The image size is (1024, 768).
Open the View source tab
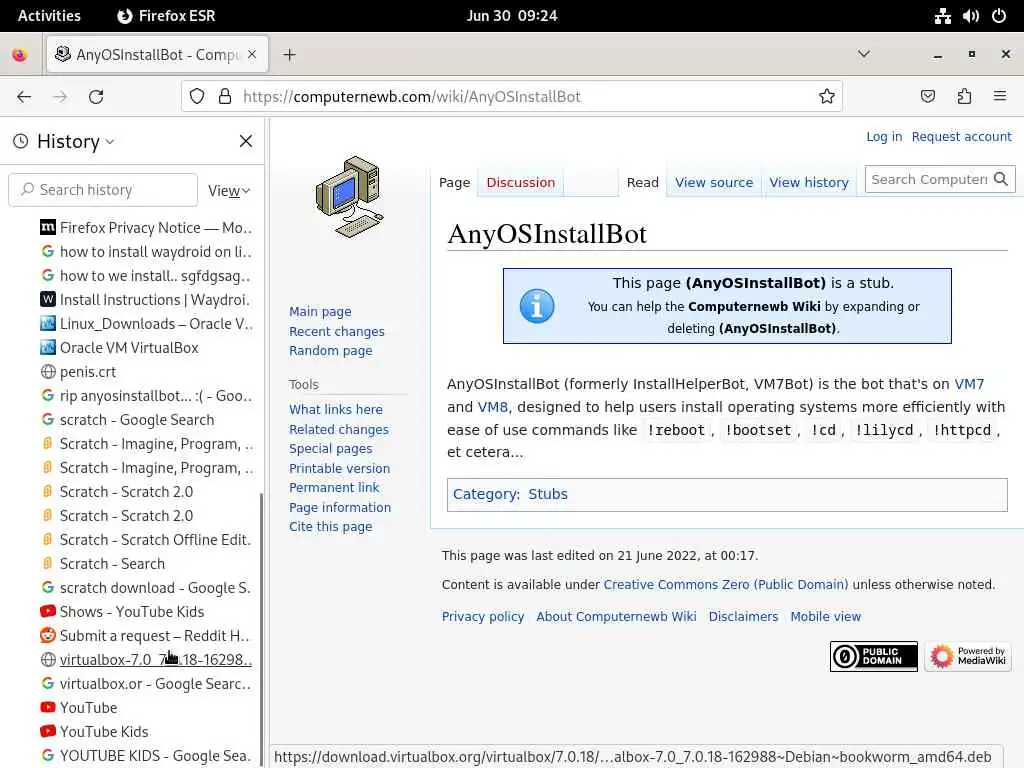pos(714,183)
